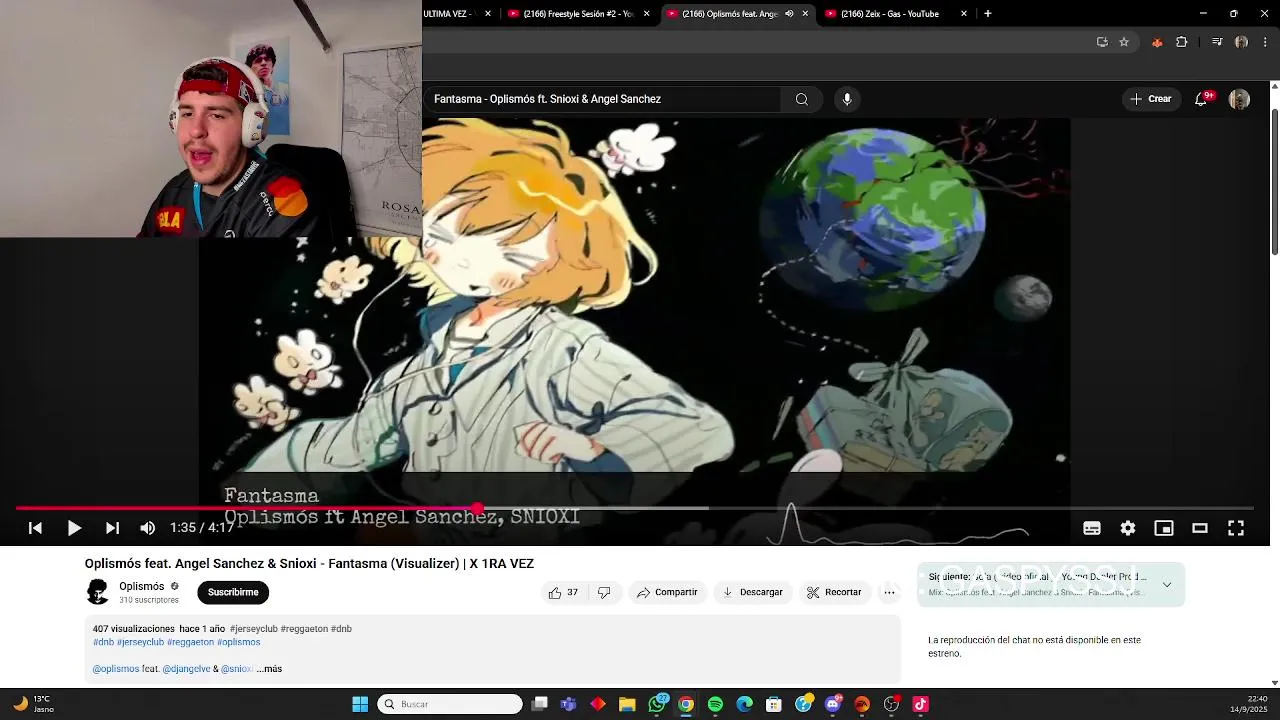Open the Oplismós channel name link
This screenshot has width=1280, height=720.
[x=141, y=587]
